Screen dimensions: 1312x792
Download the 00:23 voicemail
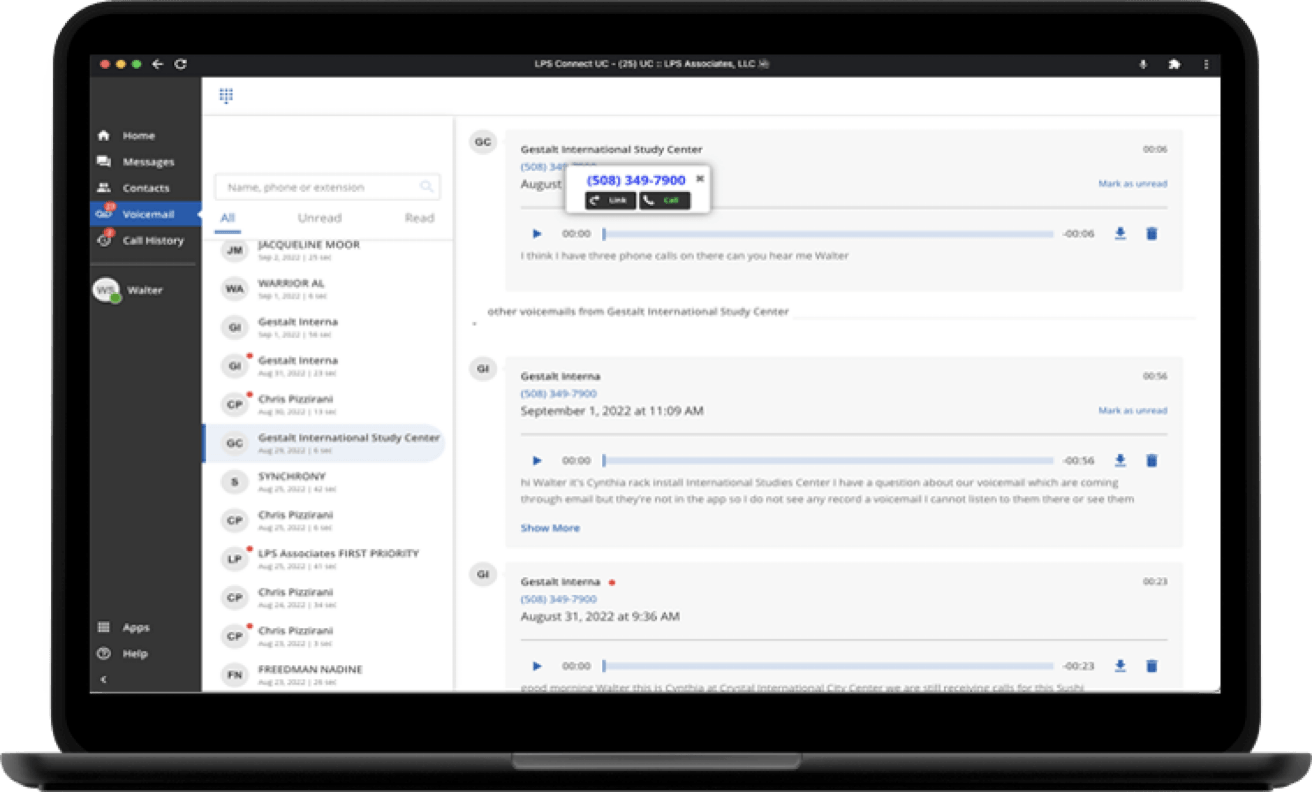pyautogui.click(x=1120, y=665)
